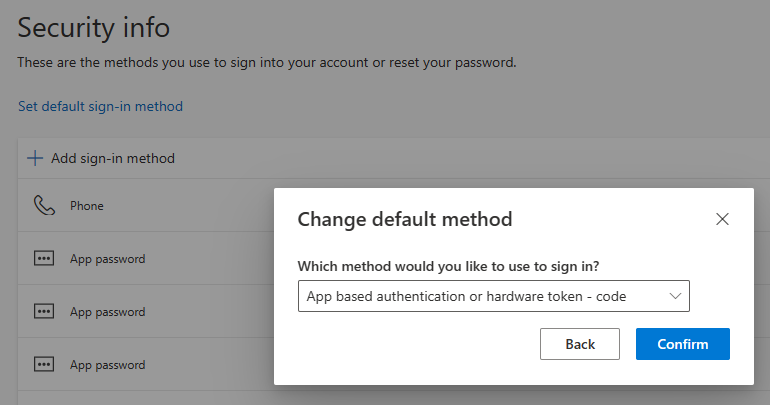The width and height of the screenshot is (770, 405).
Task: Open the Set default sign-in method link
Action: tap(100, 106)
